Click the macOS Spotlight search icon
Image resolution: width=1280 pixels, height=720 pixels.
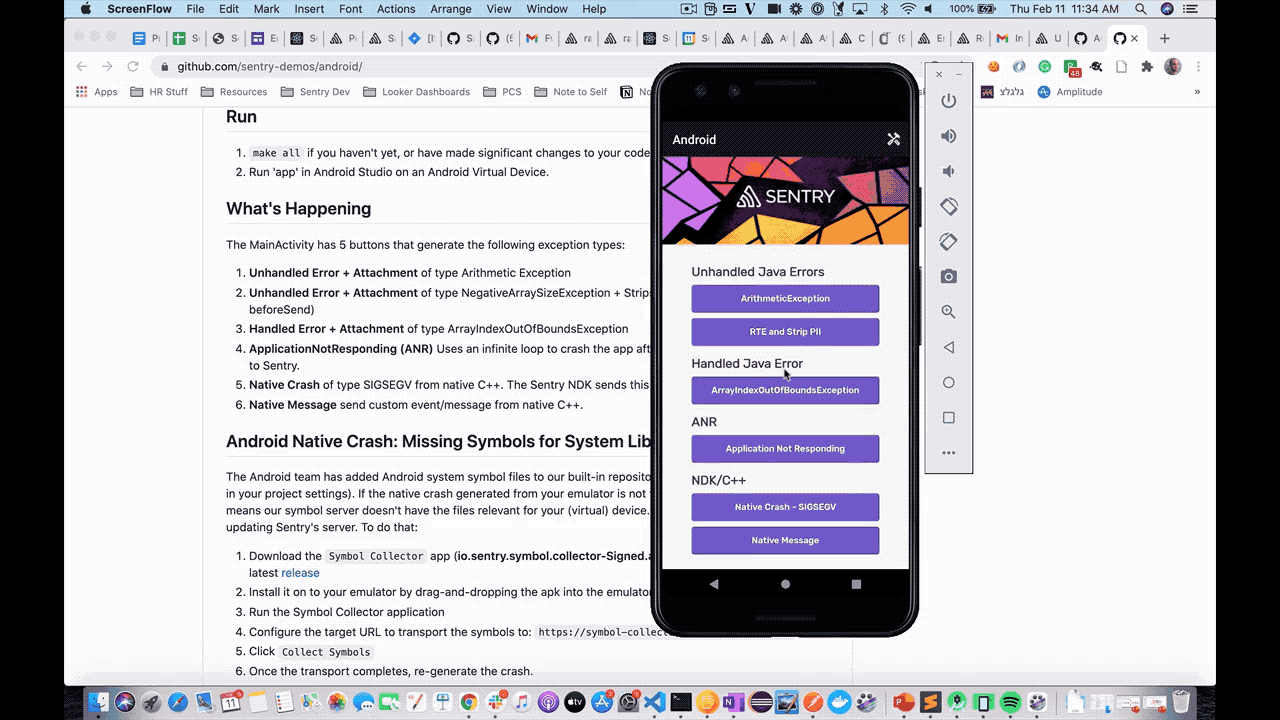point(1141,9)
